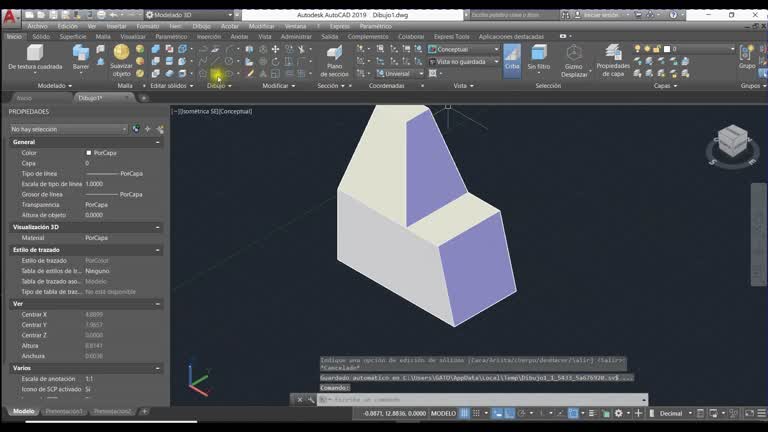Click the select objects icon in Propiedades
This screenshot has height=432, width=768.
[148, 129]
